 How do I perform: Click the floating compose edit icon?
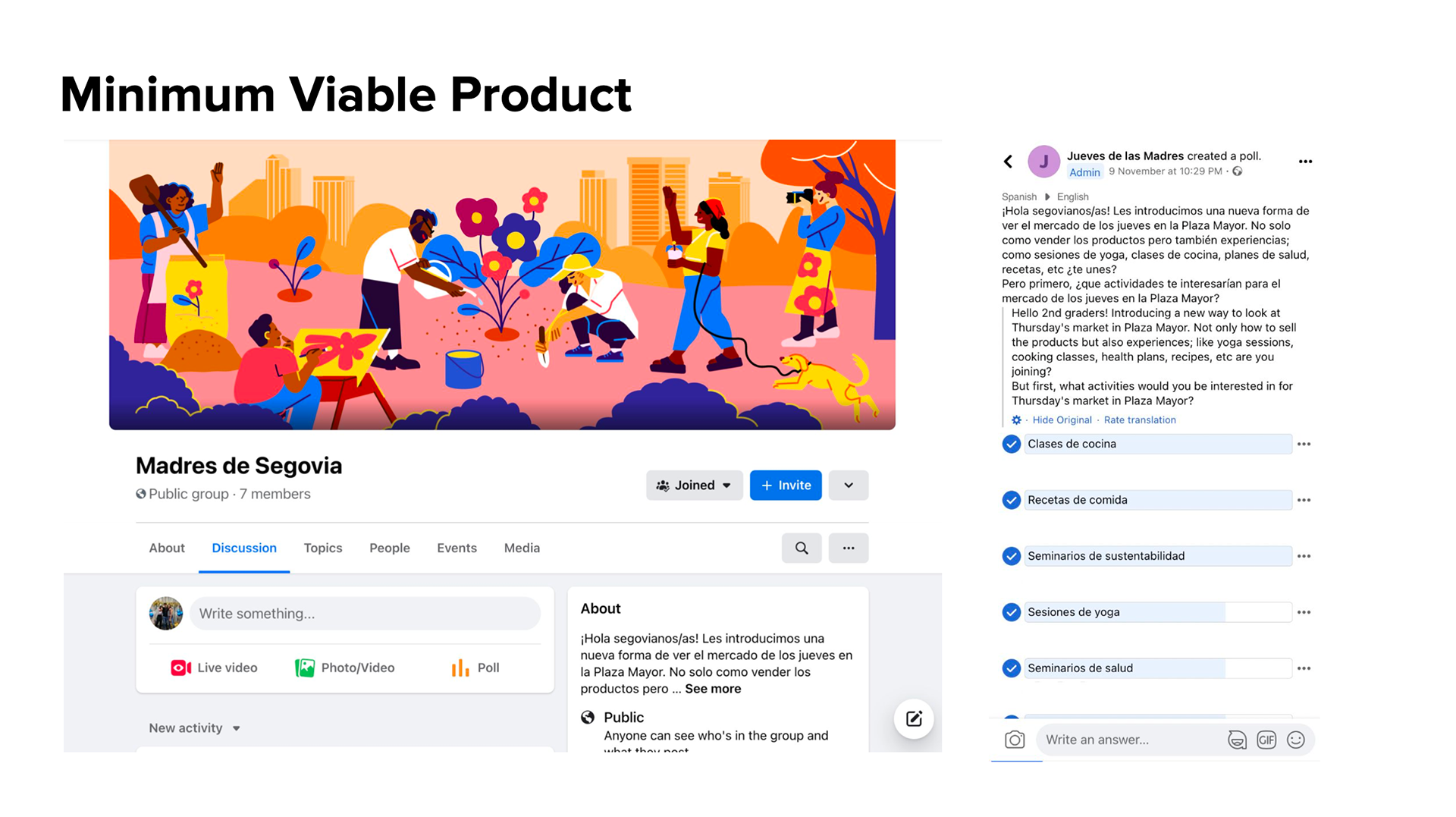[x=914, y=718]
